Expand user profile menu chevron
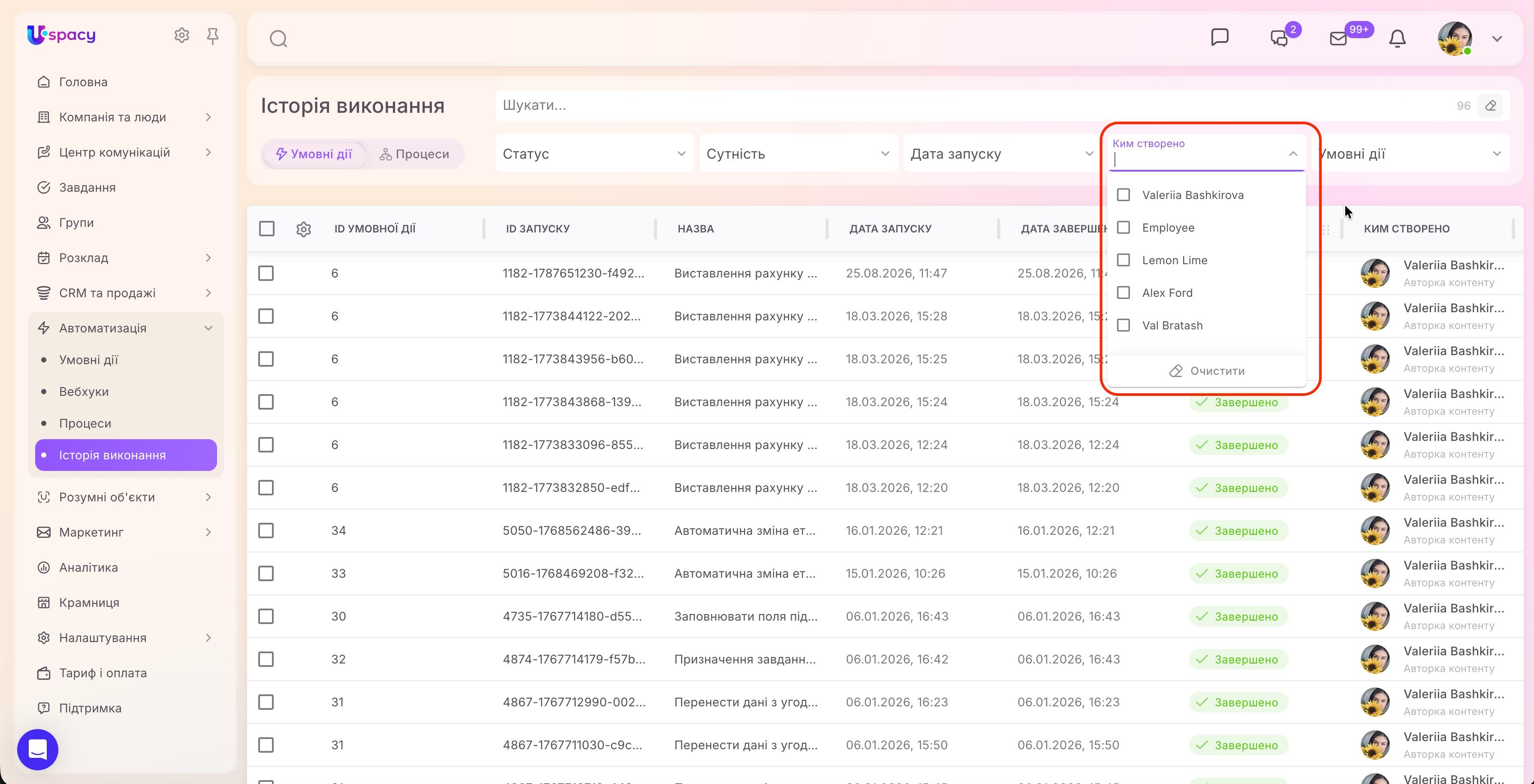This screenshot has width=1534, height=784. (1497, 39)
